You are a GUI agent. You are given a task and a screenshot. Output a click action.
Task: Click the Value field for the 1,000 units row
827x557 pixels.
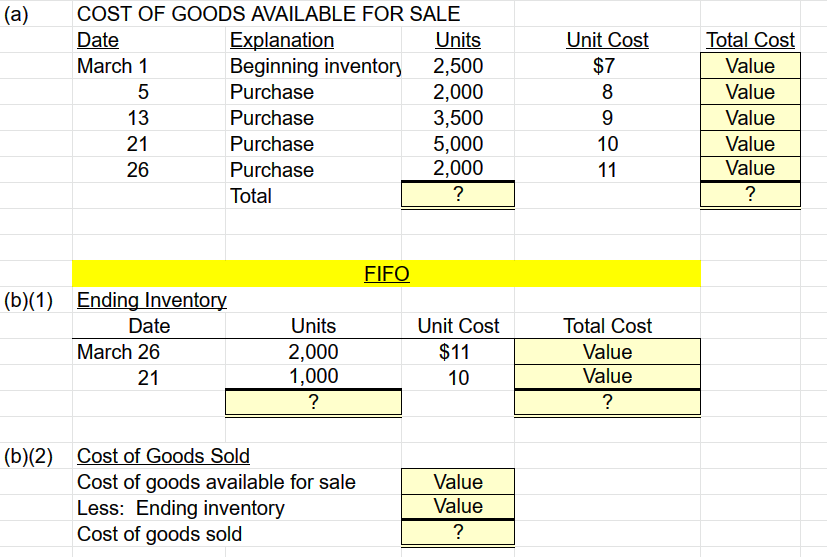click(607, 377)
